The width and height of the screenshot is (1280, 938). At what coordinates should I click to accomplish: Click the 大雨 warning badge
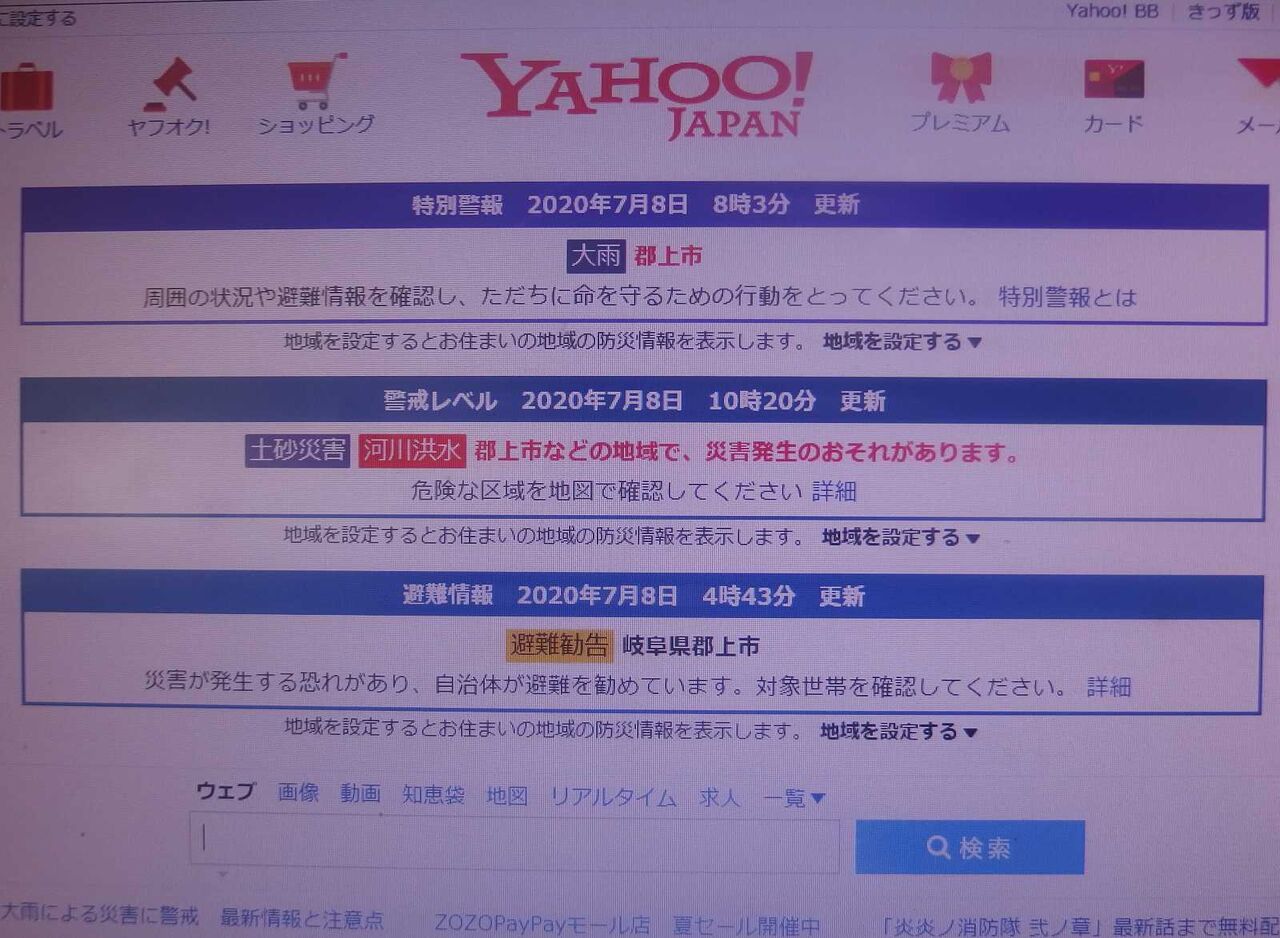596,256
